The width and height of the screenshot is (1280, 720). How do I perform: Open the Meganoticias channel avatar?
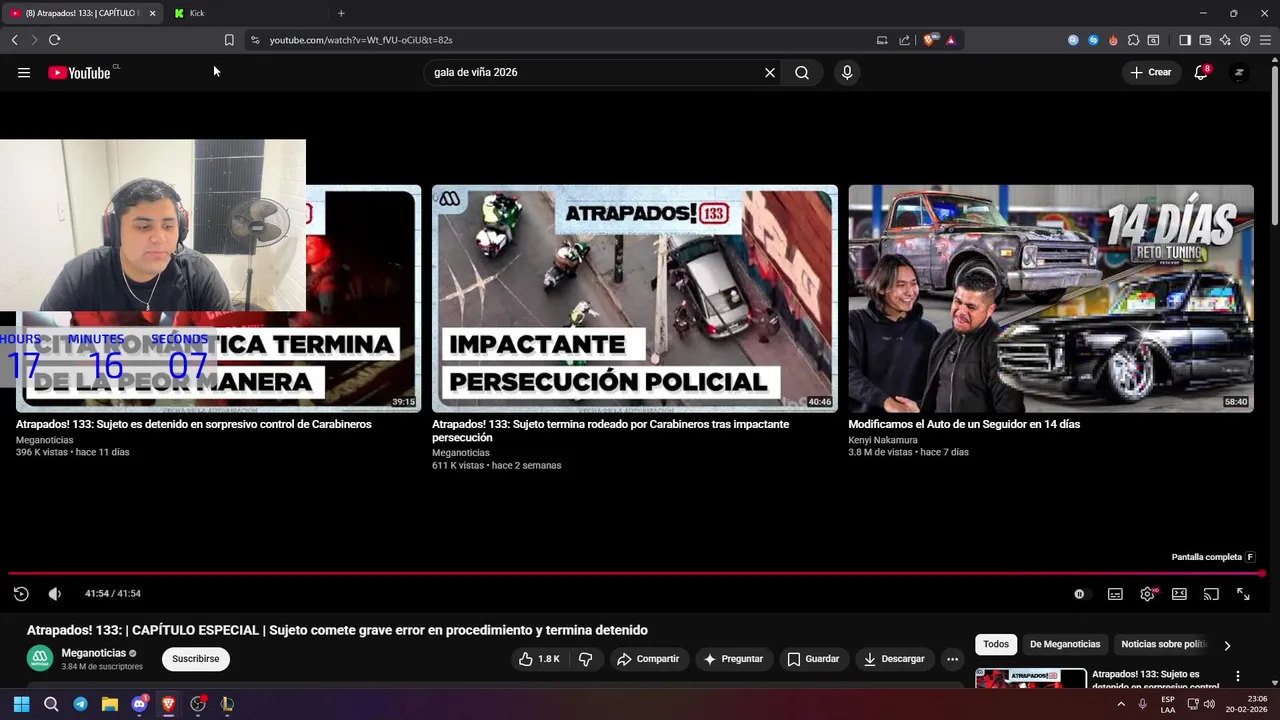pyautogui.click(x=40, y=659)
